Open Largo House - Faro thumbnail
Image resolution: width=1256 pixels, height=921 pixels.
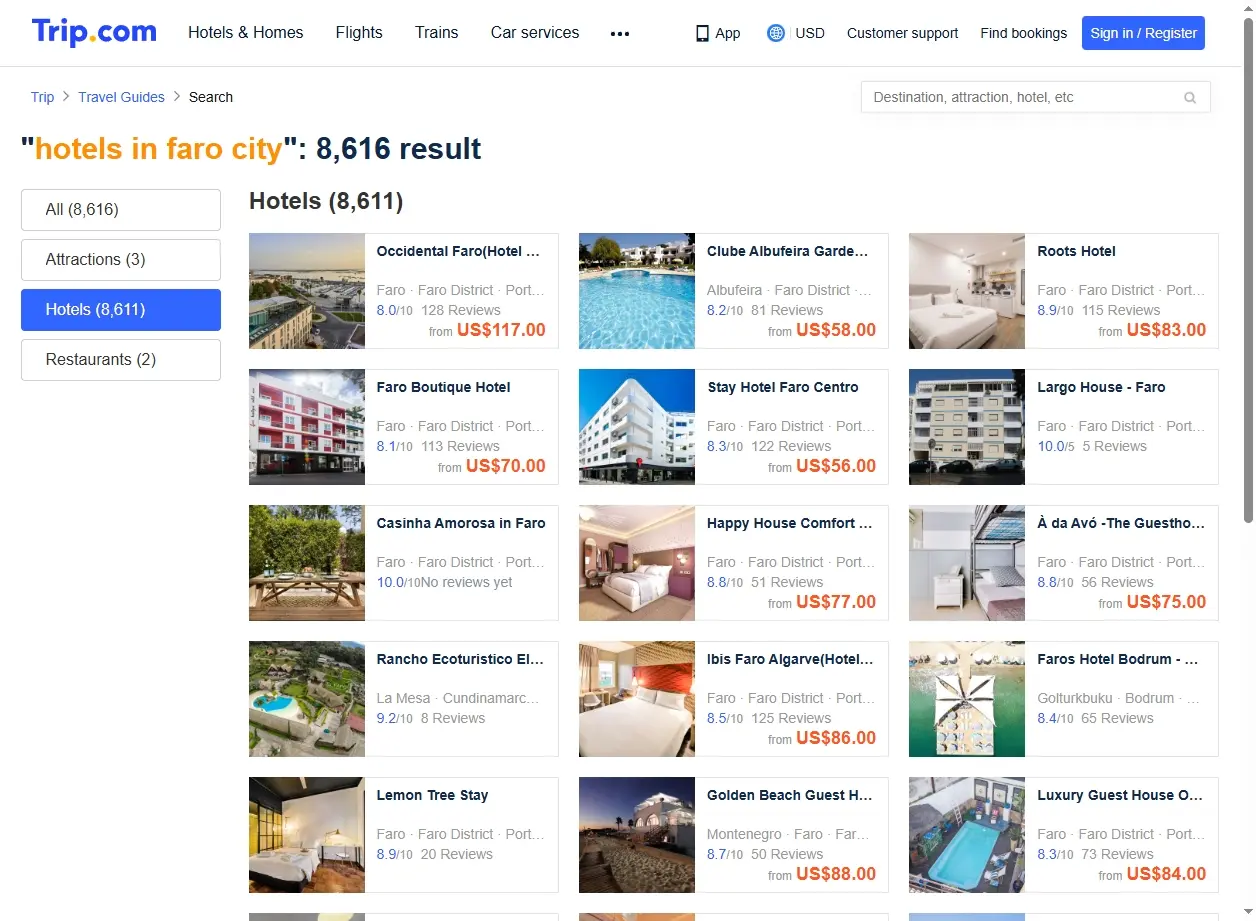coord(967,427)
